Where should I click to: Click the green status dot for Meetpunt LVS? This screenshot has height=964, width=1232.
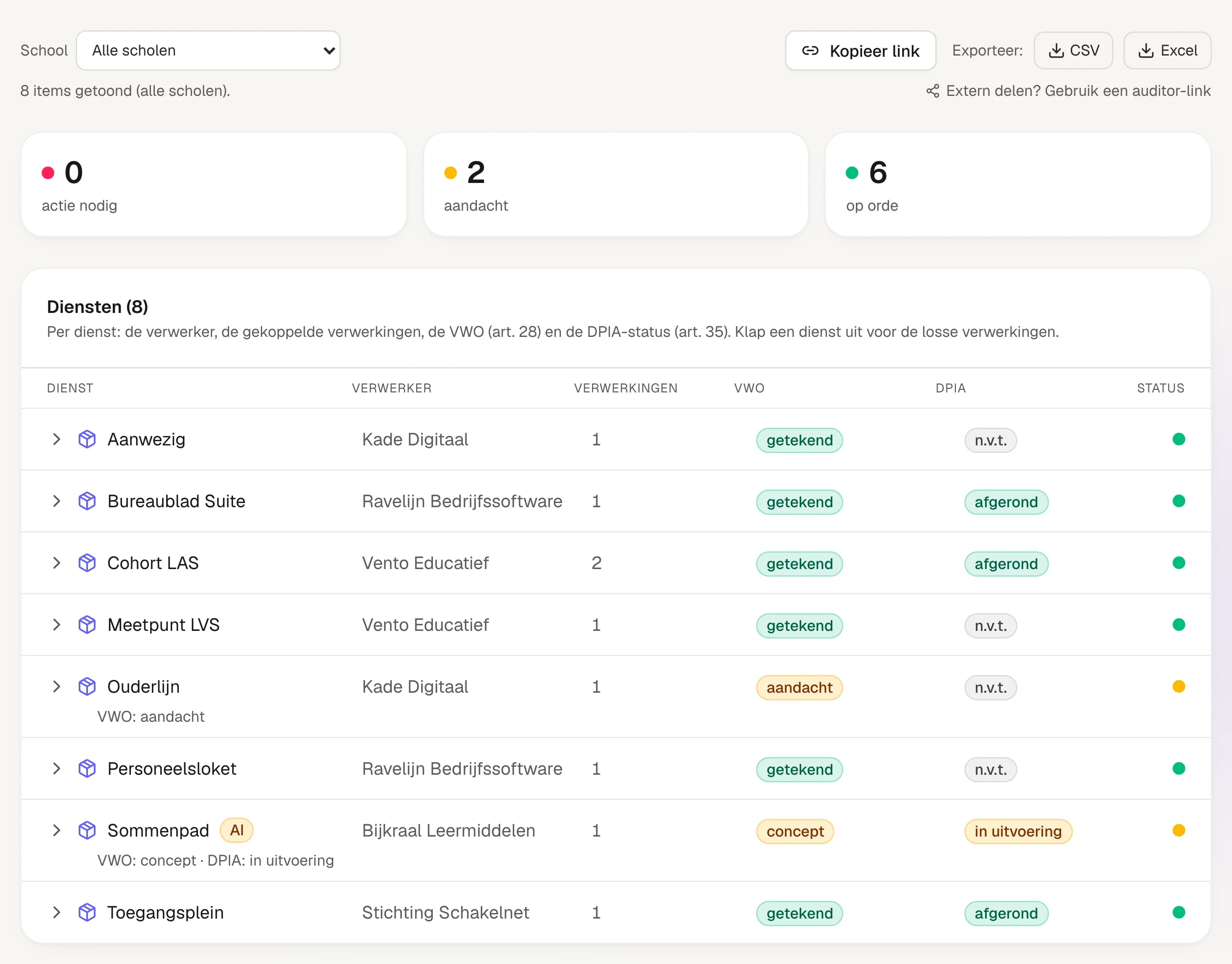(1179, 625)
